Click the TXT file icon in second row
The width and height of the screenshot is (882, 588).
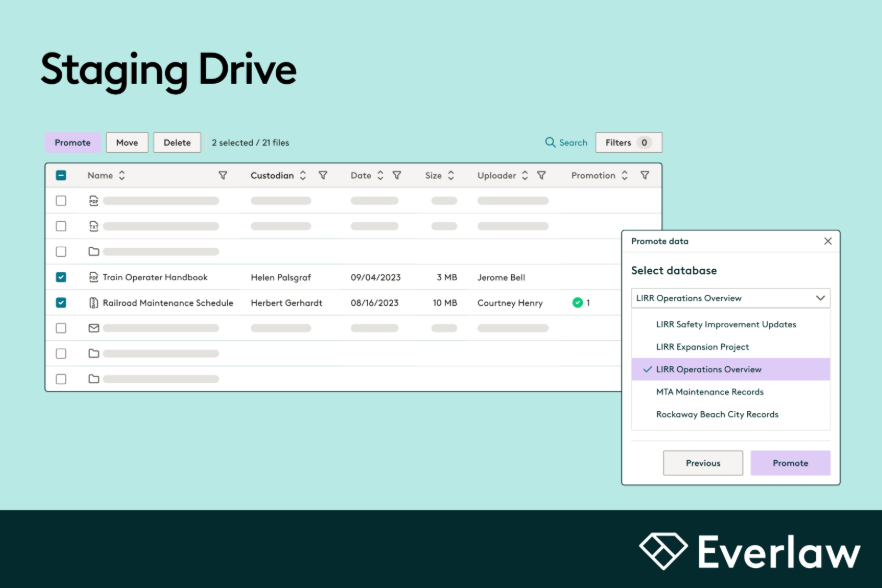[x=93, y=226]
